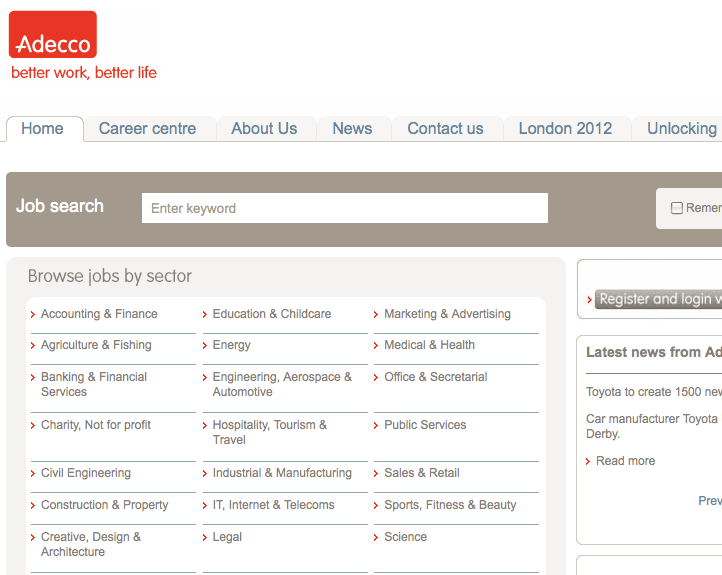The width and height of the screenshot is (722, 575).
Task: Open Charity, Not for profit sector
Action: [x=96, y=425]
